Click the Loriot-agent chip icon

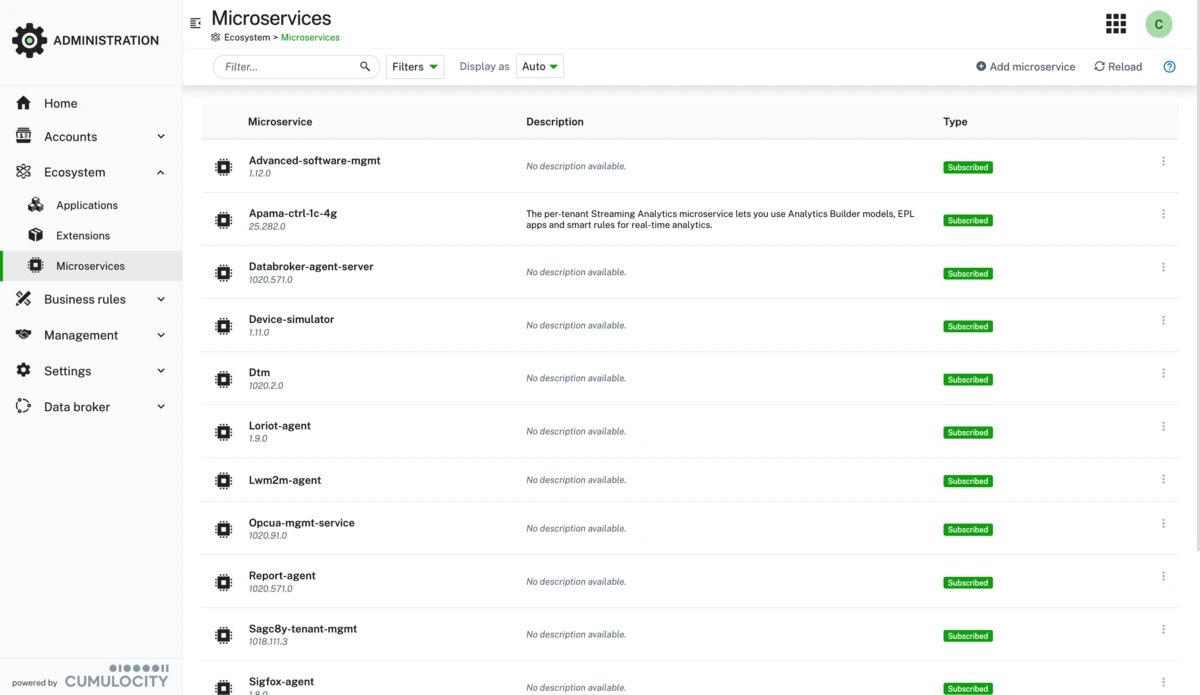point(224,432)
